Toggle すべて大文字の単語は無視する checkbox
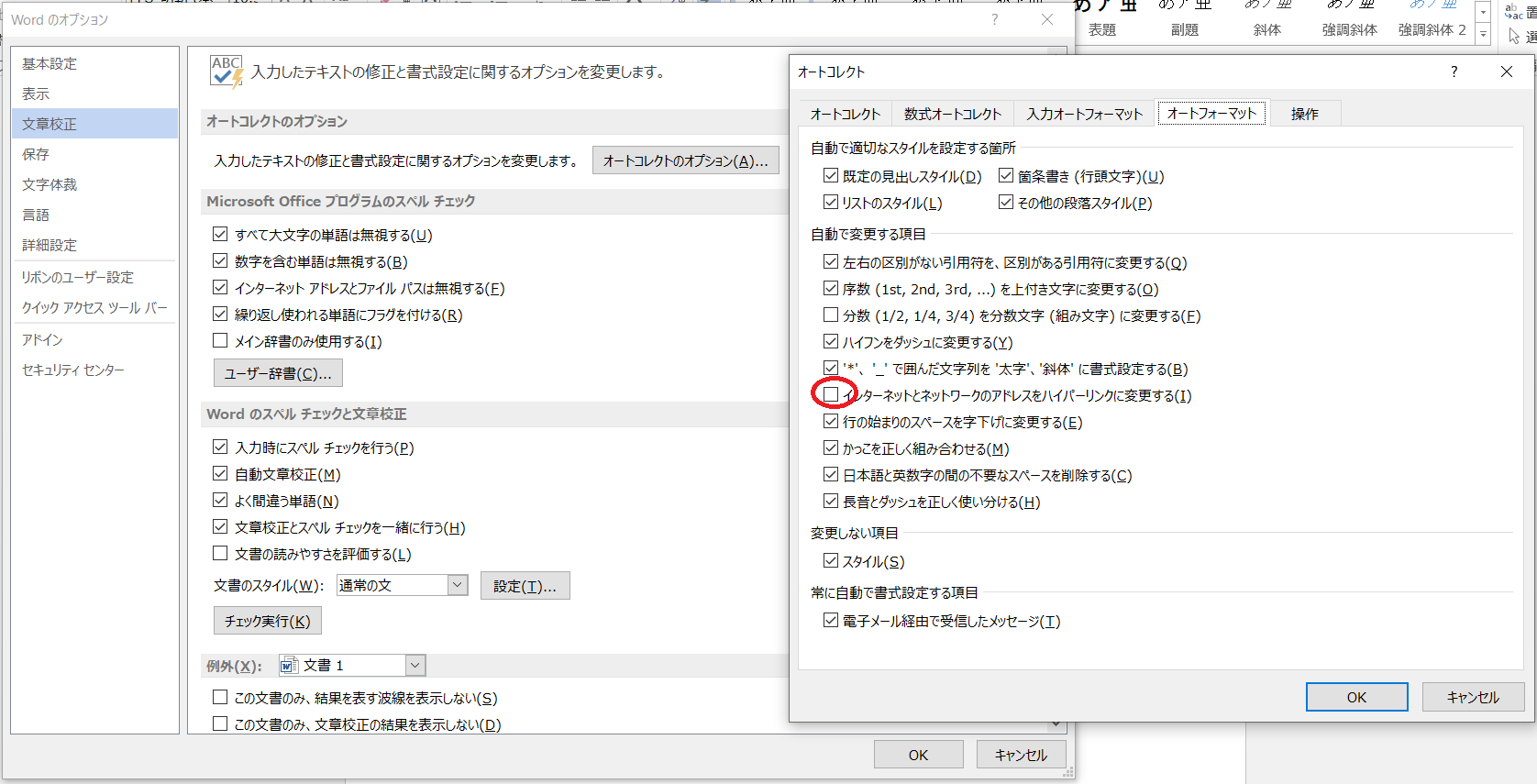Image resolution: width=1537 pixels, height=784 pixels. [220, 235]
